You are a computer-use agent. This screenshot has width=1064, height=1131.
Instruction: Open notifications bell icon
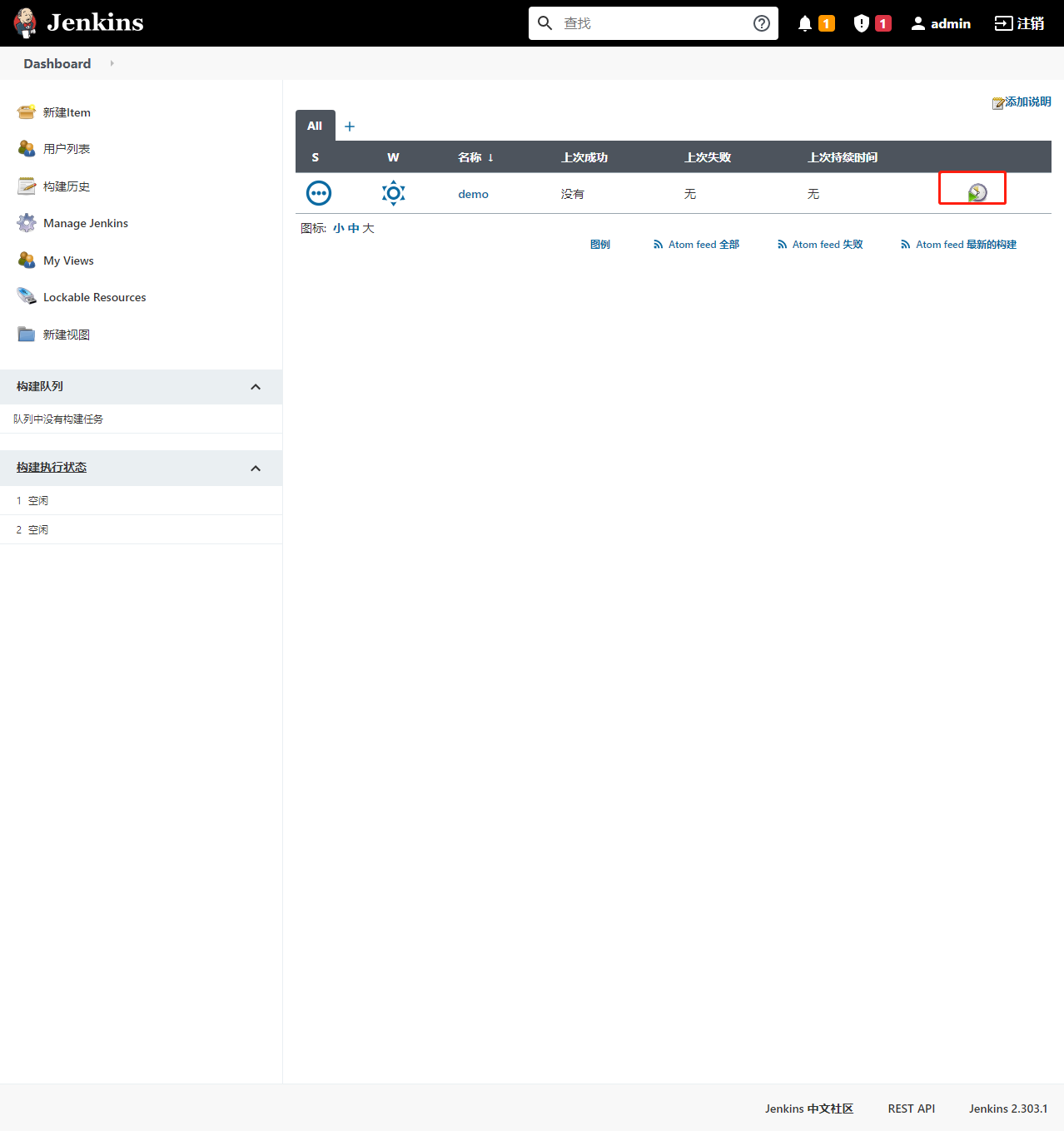(805, 23)
